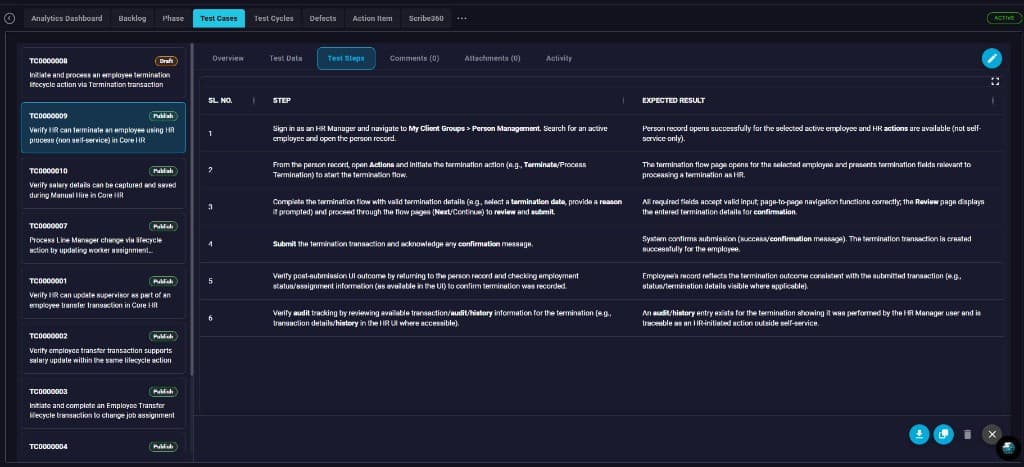
Task: Show more tabs via ellipsis menu
Action: point(462,18)
